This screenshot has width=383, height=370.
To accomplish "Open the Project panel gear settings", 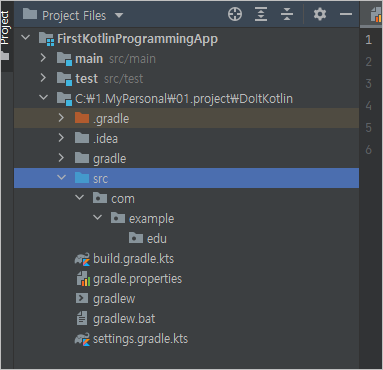I will (x=320, y=14).
